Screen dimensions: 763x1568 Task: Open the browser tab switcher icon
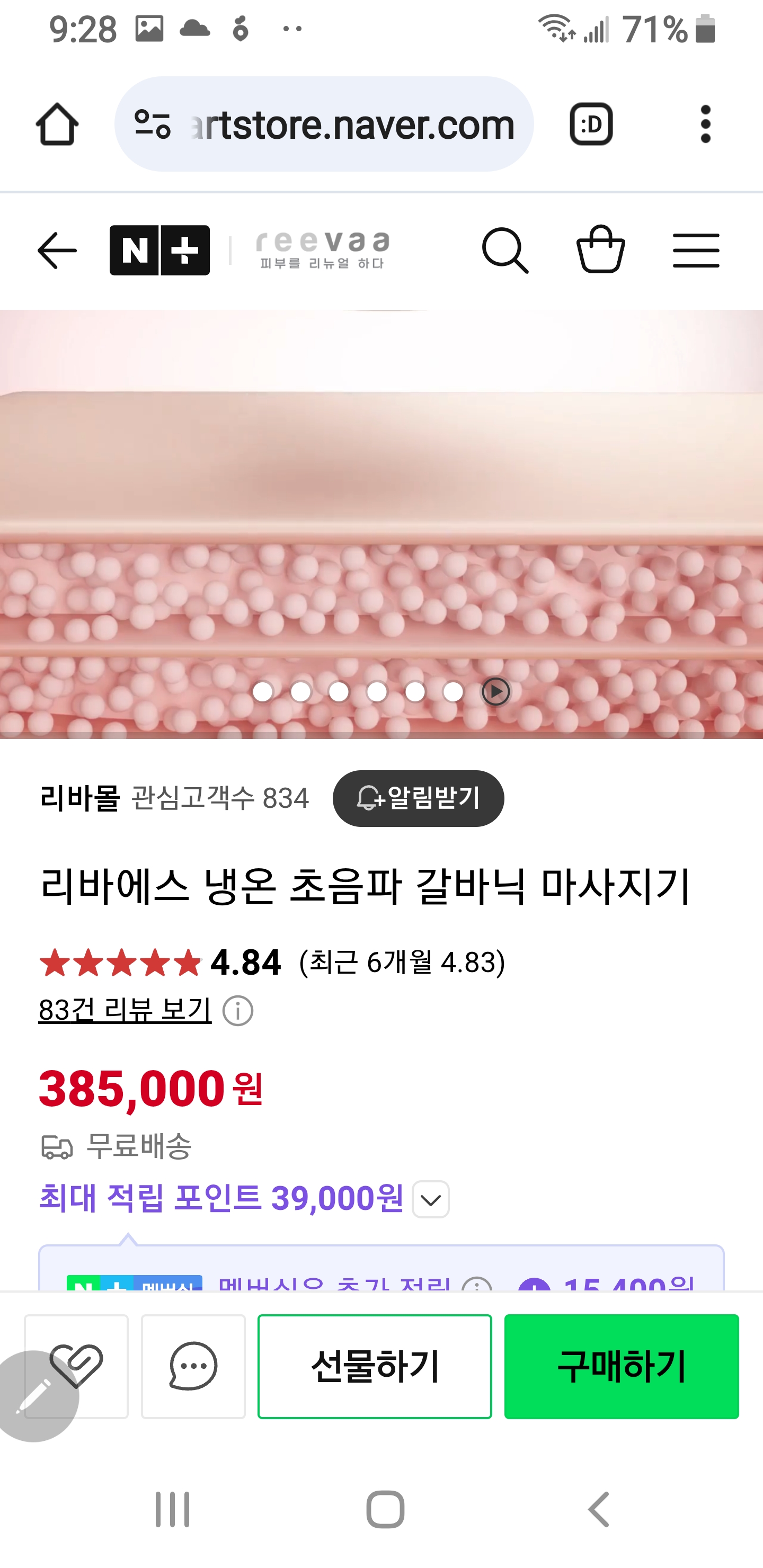click(591, 124)
